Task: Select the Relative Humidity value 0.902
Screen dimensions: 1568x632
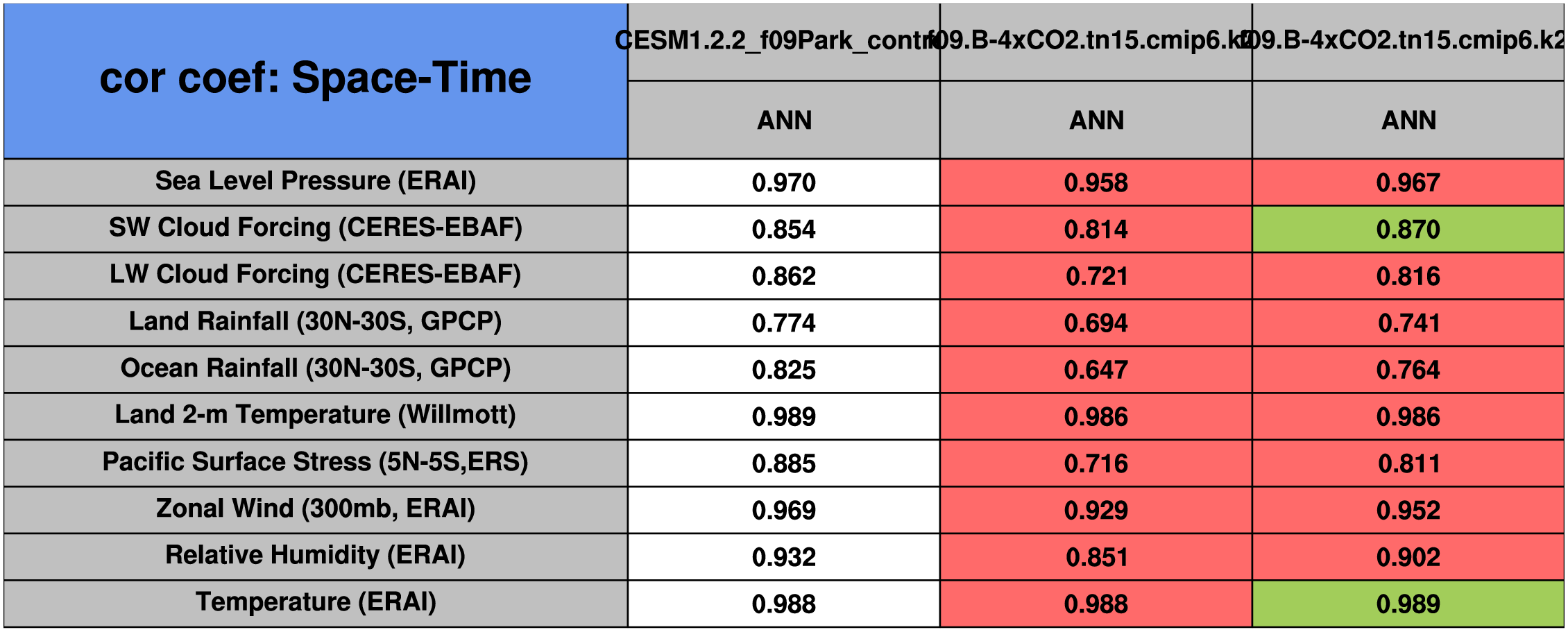Action: [1408, 557]
